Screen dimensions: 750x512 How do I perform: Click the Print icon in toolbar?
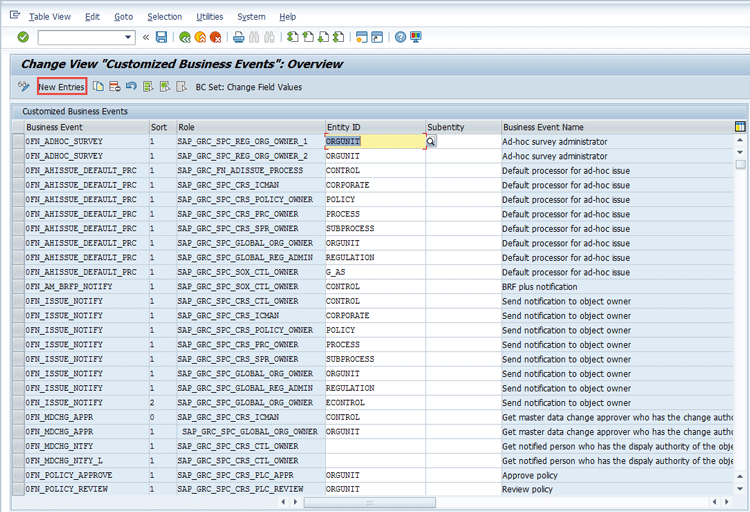pos(239,37)
